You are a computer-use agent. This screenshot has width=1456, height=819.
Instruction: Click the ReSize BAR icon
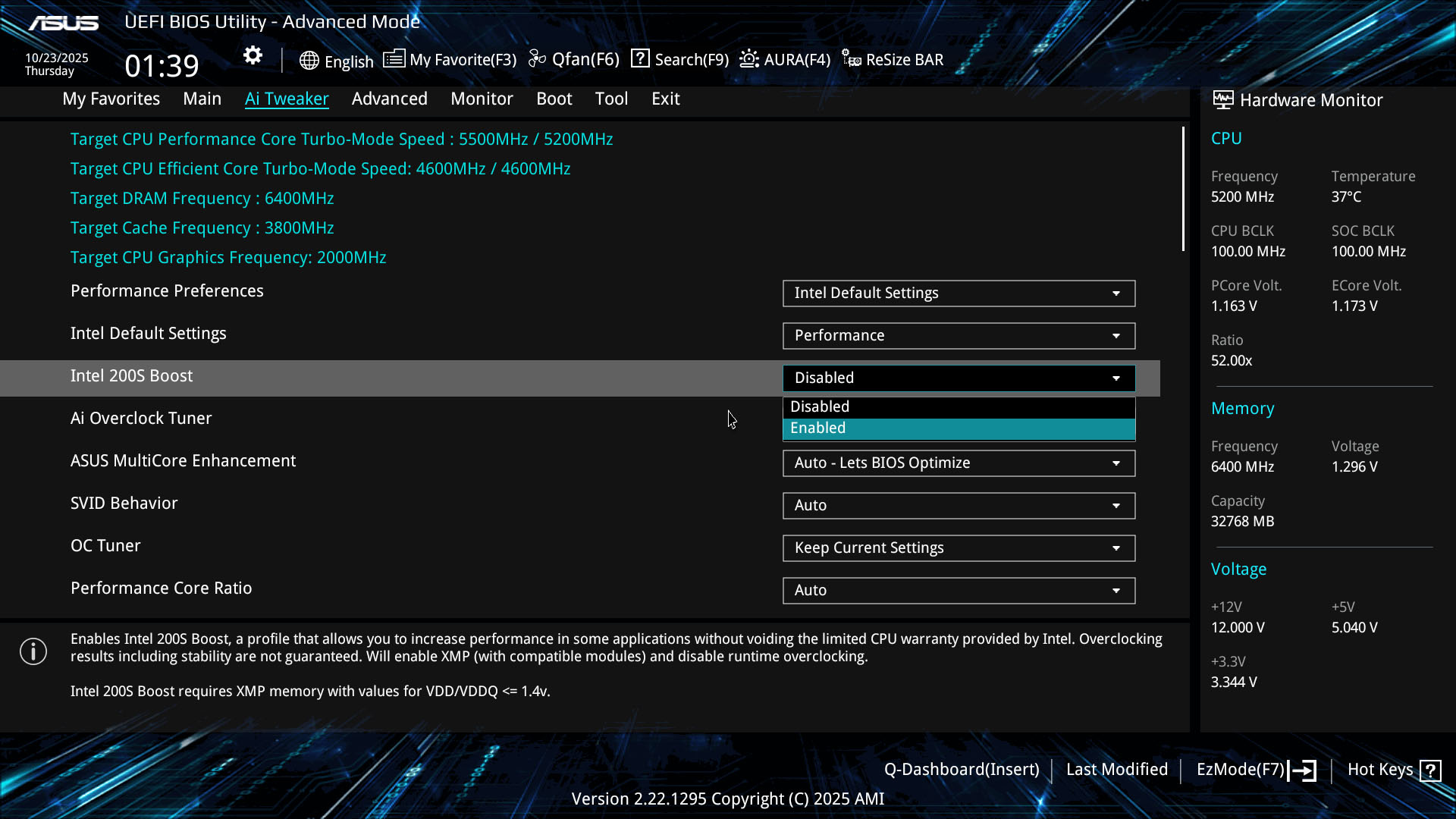852,59
